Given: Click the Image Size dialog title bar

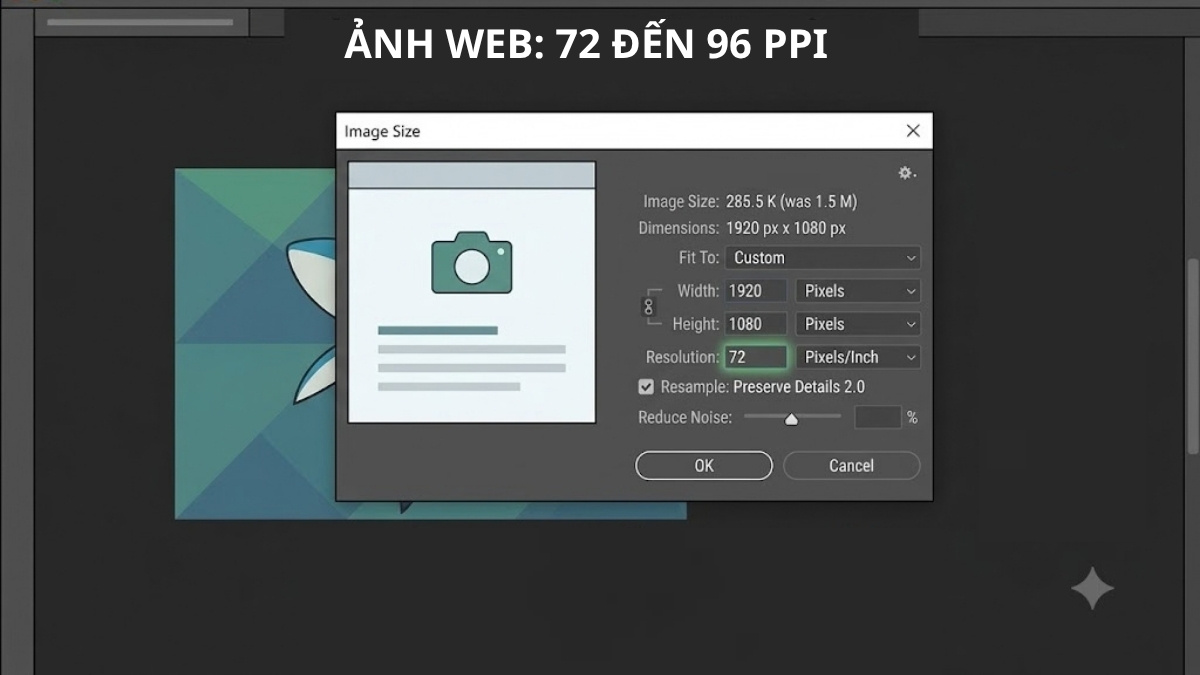Looking at the screenshot, I should pyautogui.click(x=634, y=131).
